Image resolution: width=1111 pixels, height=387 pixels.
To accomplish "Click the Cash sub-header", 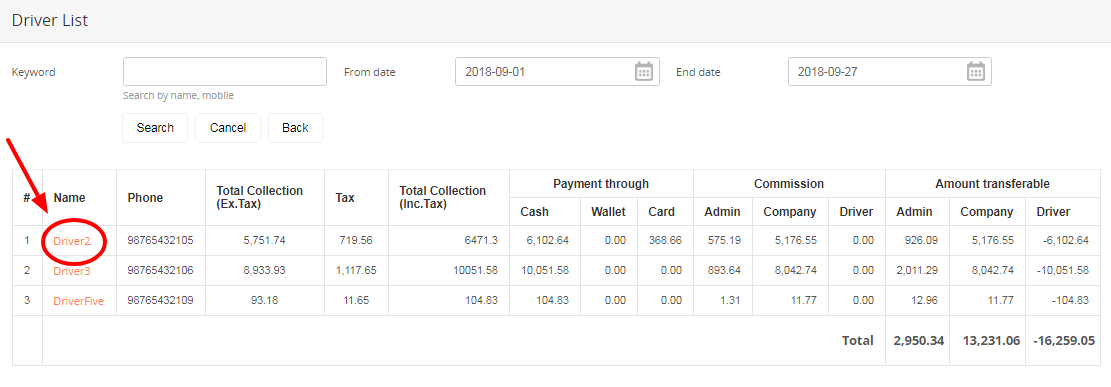I will (x=534, y=211).
